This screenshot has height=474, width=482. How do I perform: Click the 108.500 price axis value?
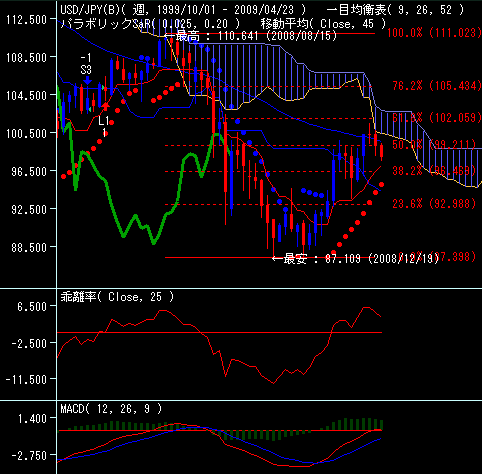coord(27,58)
